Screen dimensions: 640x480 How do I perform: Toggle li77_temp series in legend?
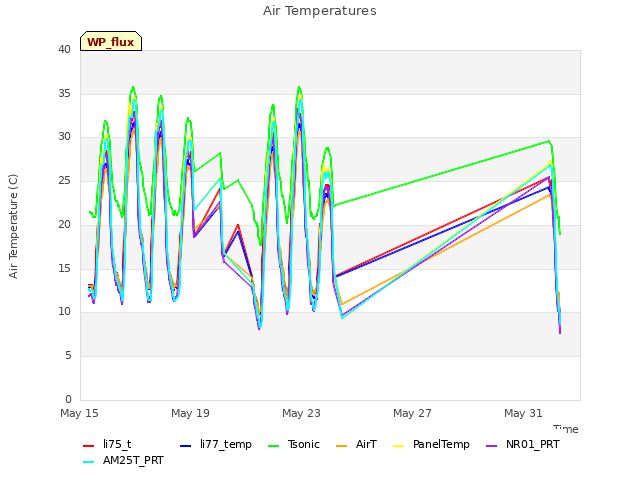click(x=216, y=444)
